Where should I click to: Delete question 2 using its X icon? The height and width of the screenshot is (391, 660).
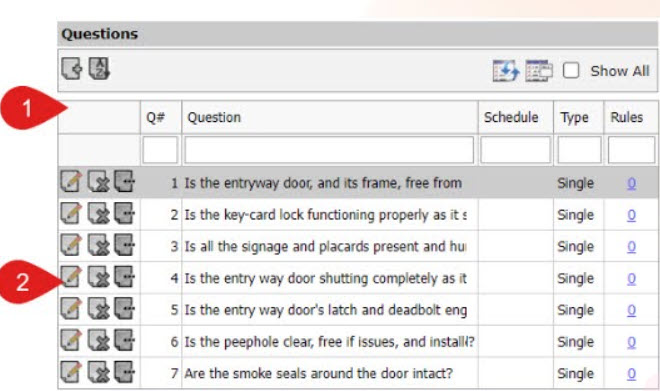tap(98, 214)
